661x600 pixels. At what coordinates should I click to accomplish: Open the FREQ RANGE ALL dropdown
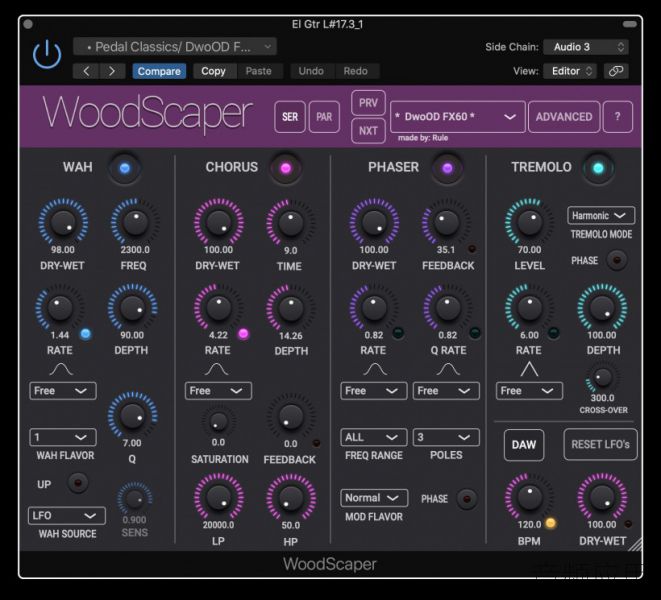[x=374, y=437]
